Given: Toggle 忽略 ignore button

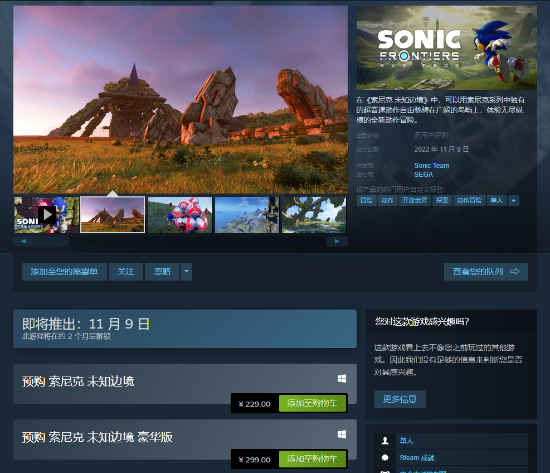Looking at the screenshot, I should click(x=162, y=272).
